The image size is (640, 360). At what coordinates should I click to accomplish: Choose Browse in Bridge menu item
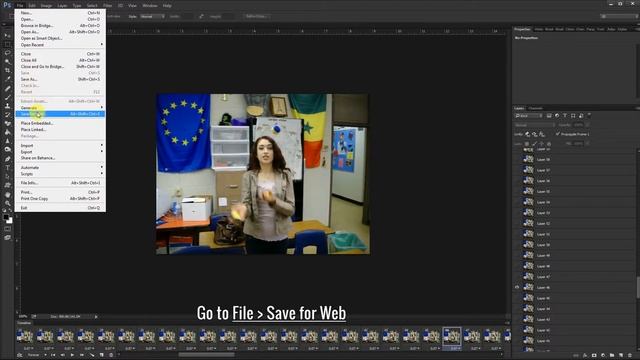click(60, 25)
